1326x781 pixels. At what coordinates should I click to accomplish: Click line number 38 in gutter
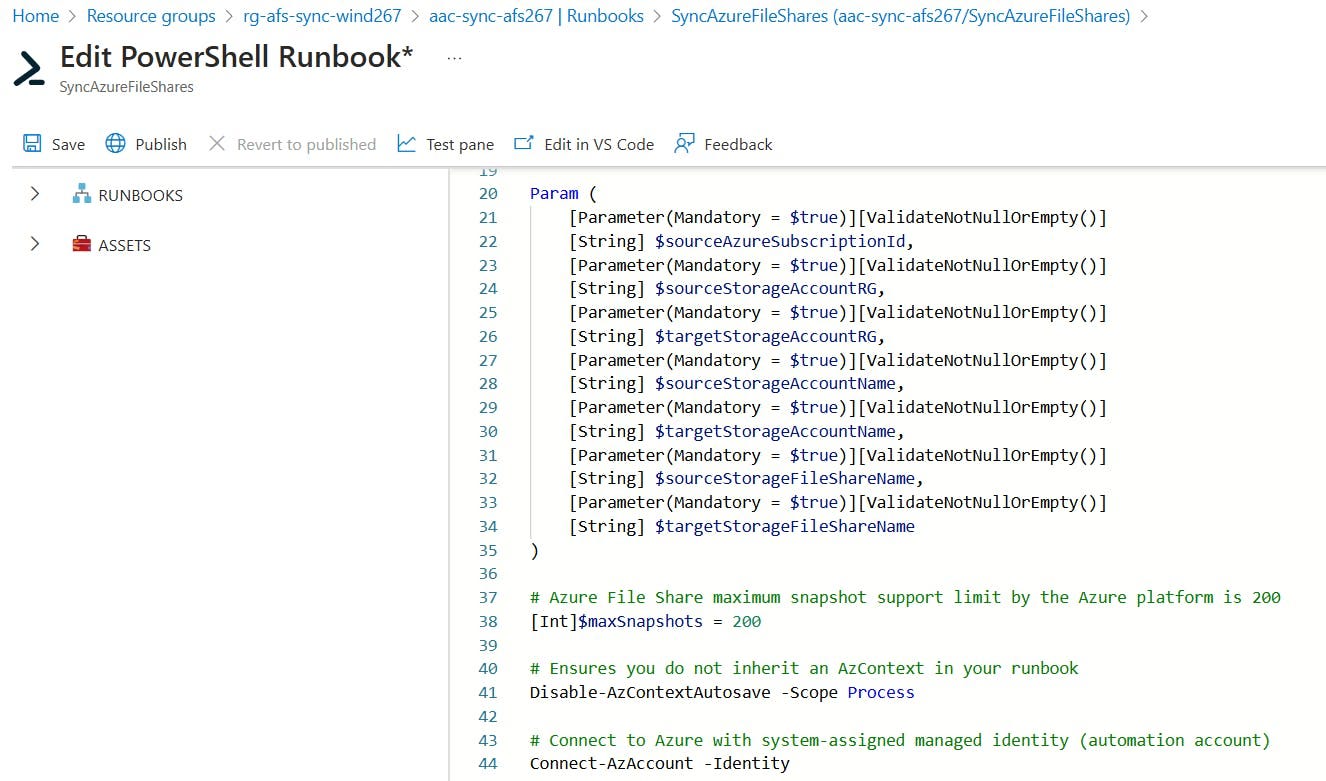coord(488,622)
